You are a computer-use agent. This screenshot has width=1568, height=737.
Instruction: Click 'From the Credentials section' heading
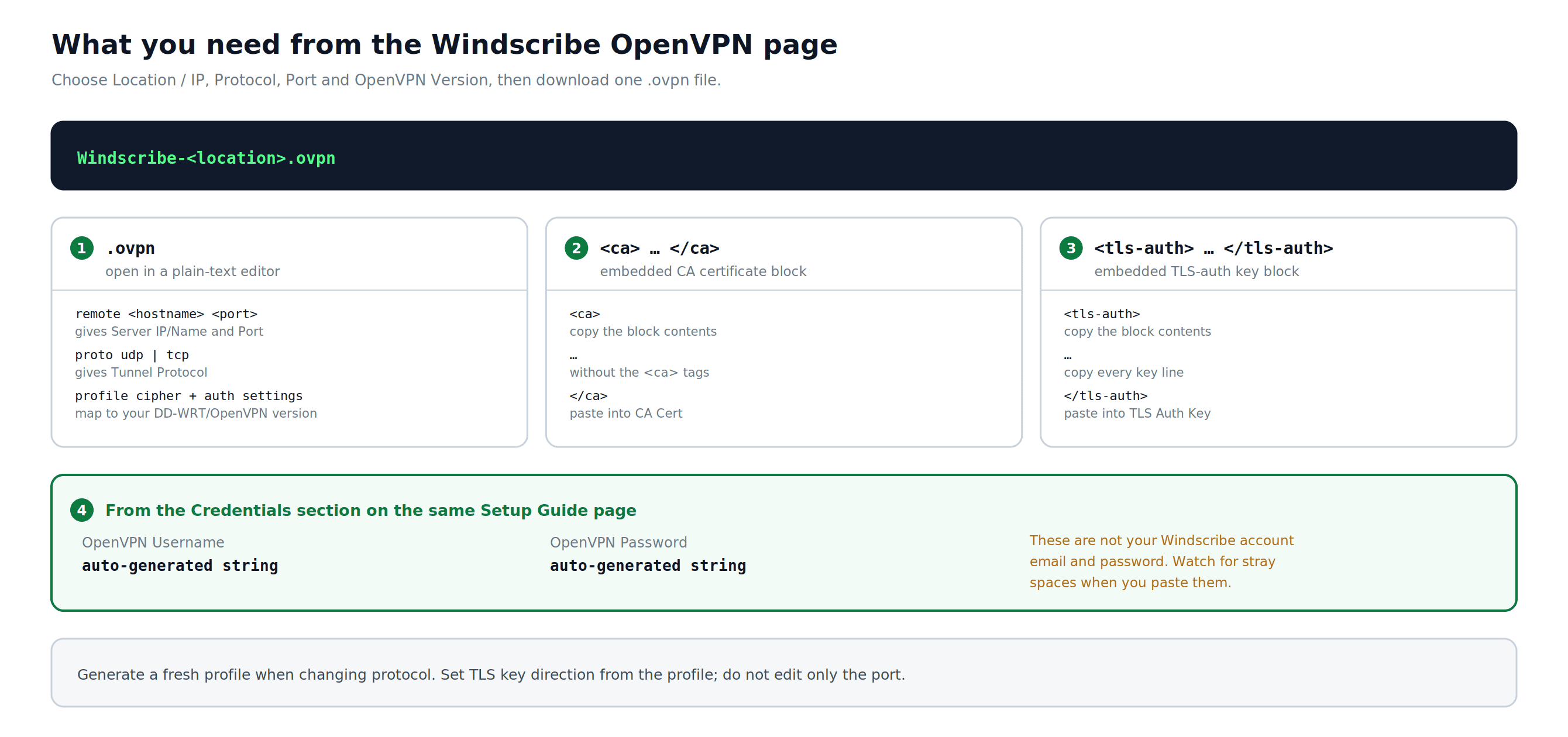pos(371,511)
